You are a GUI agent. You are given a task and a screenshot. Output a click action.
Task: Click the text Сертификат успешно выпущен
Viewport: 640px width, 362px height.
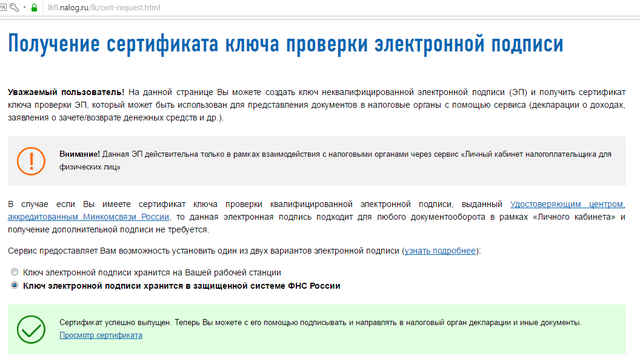[115, 322]
